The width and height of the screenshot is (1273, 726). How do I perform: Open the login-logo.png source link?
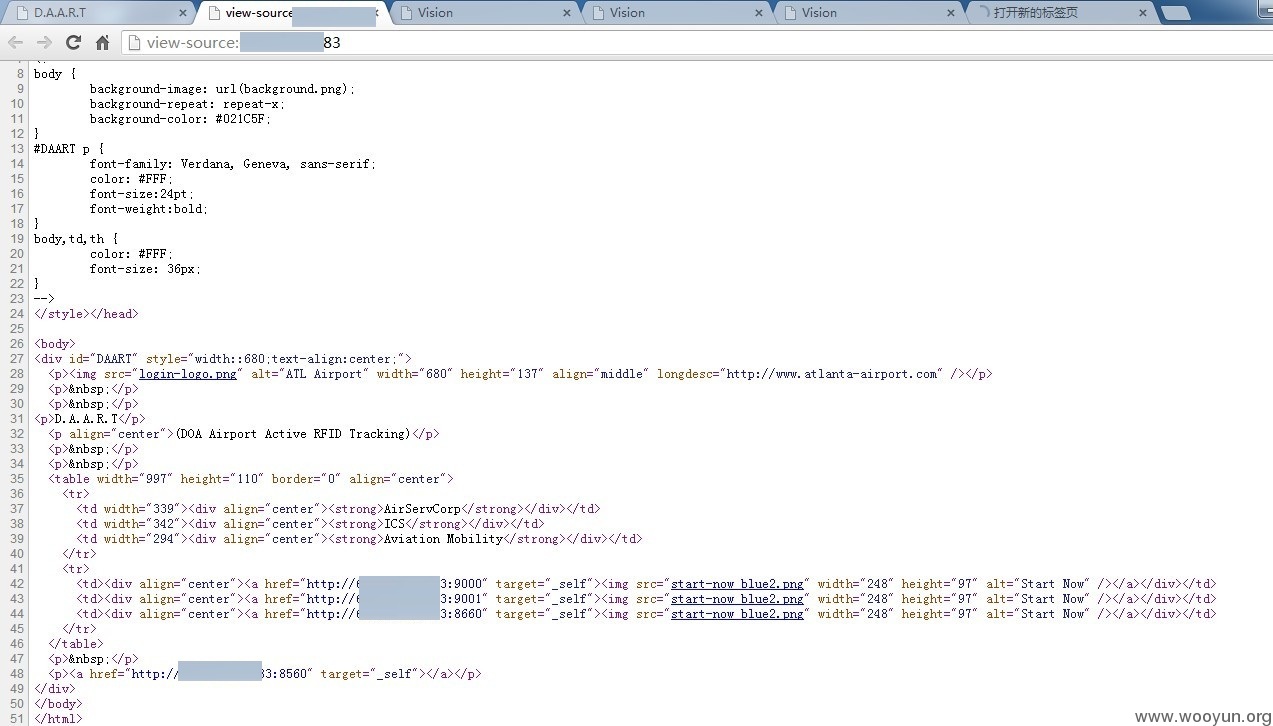[188, 374]
